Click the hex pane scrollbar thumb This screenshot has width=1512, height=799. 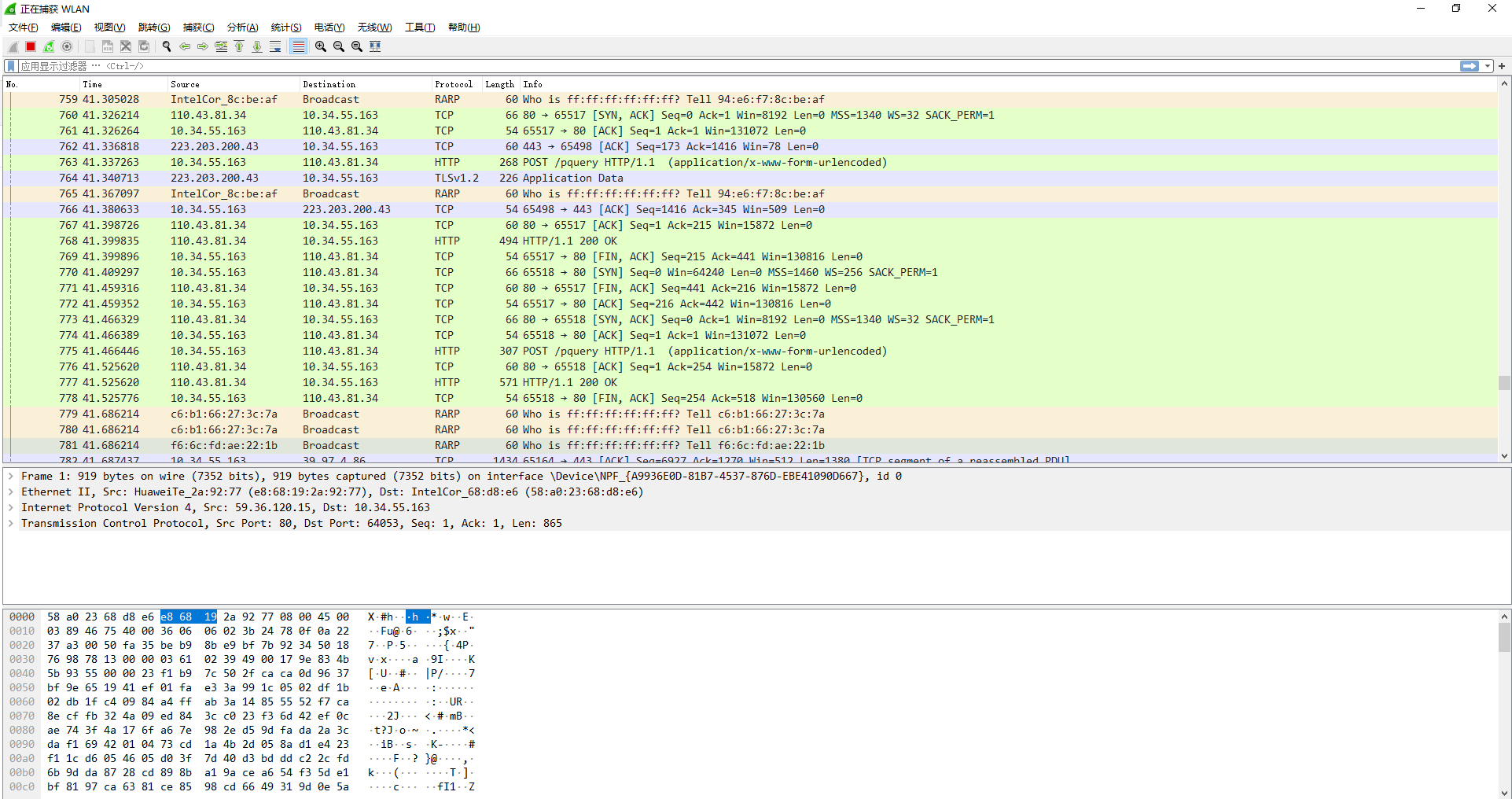point(1504,638)
